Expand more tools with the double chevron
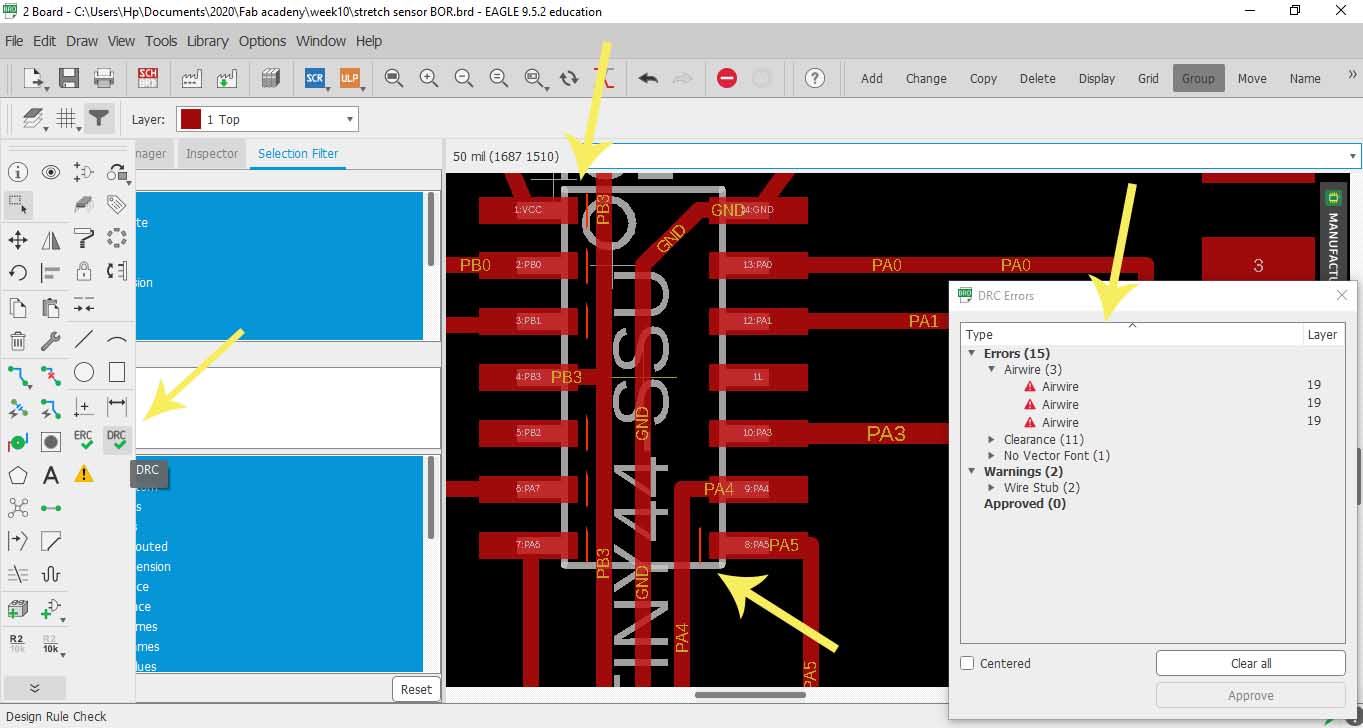1363x728 pixels. [35, 688]
